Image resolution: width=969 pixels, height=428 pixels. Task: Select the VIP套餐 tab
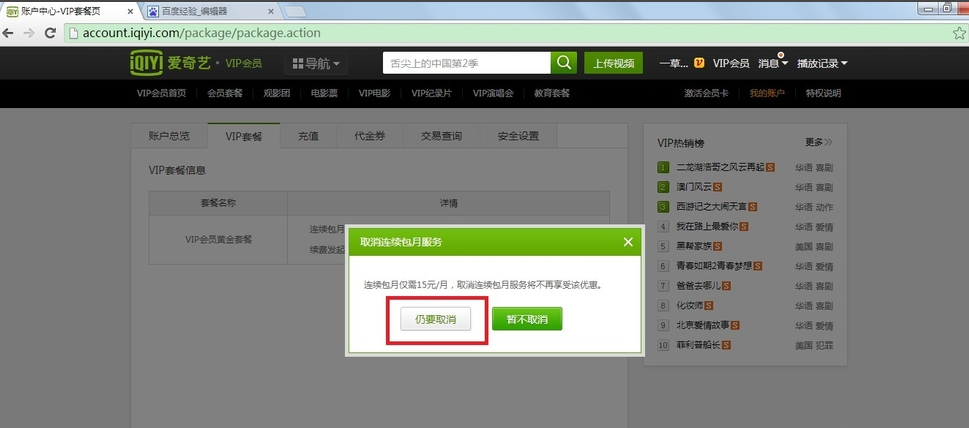point(243,136)
